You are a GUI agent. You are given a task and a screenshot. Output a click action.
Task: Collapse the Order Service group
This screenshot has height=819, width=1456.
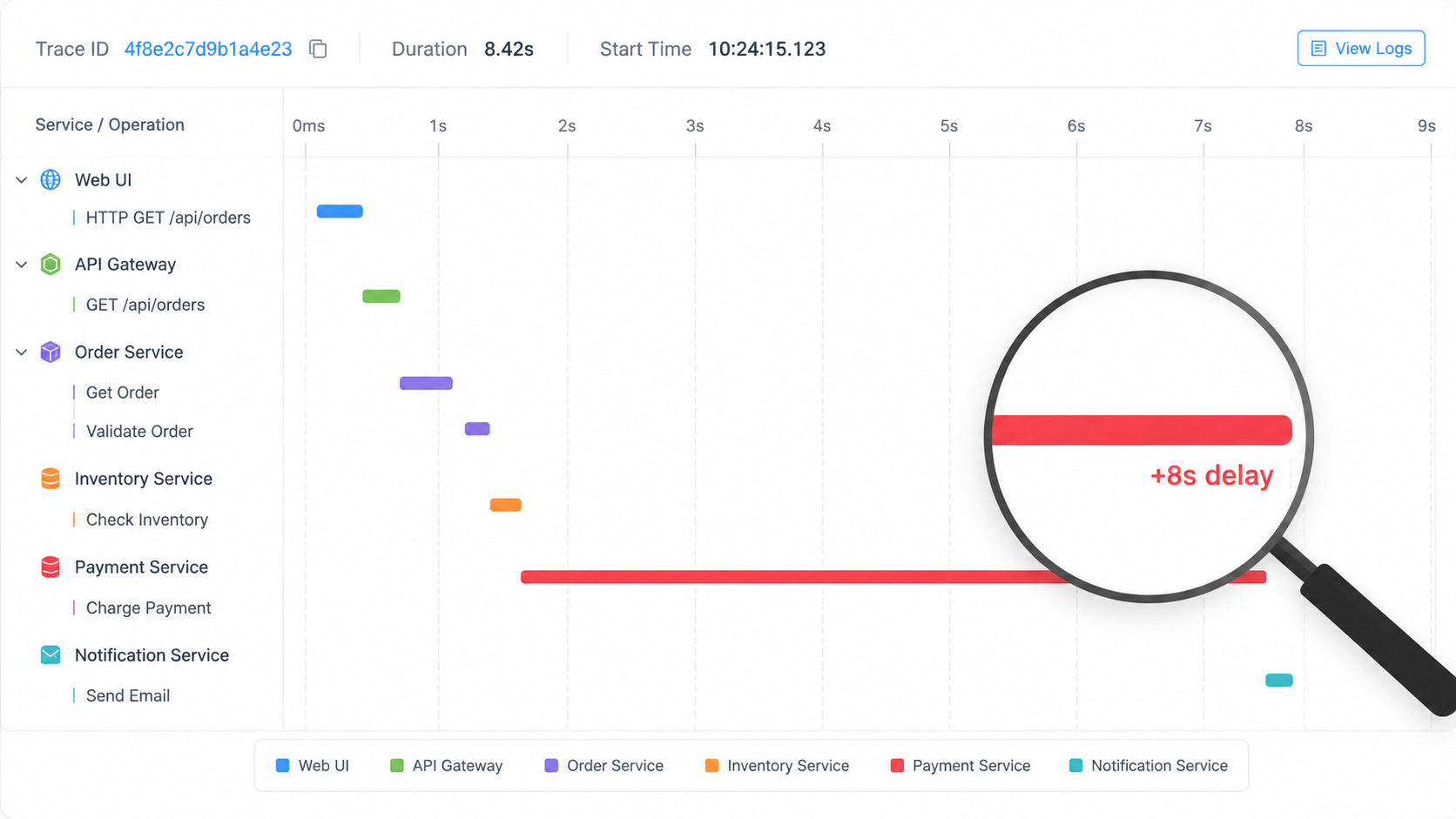click(22, 352)
